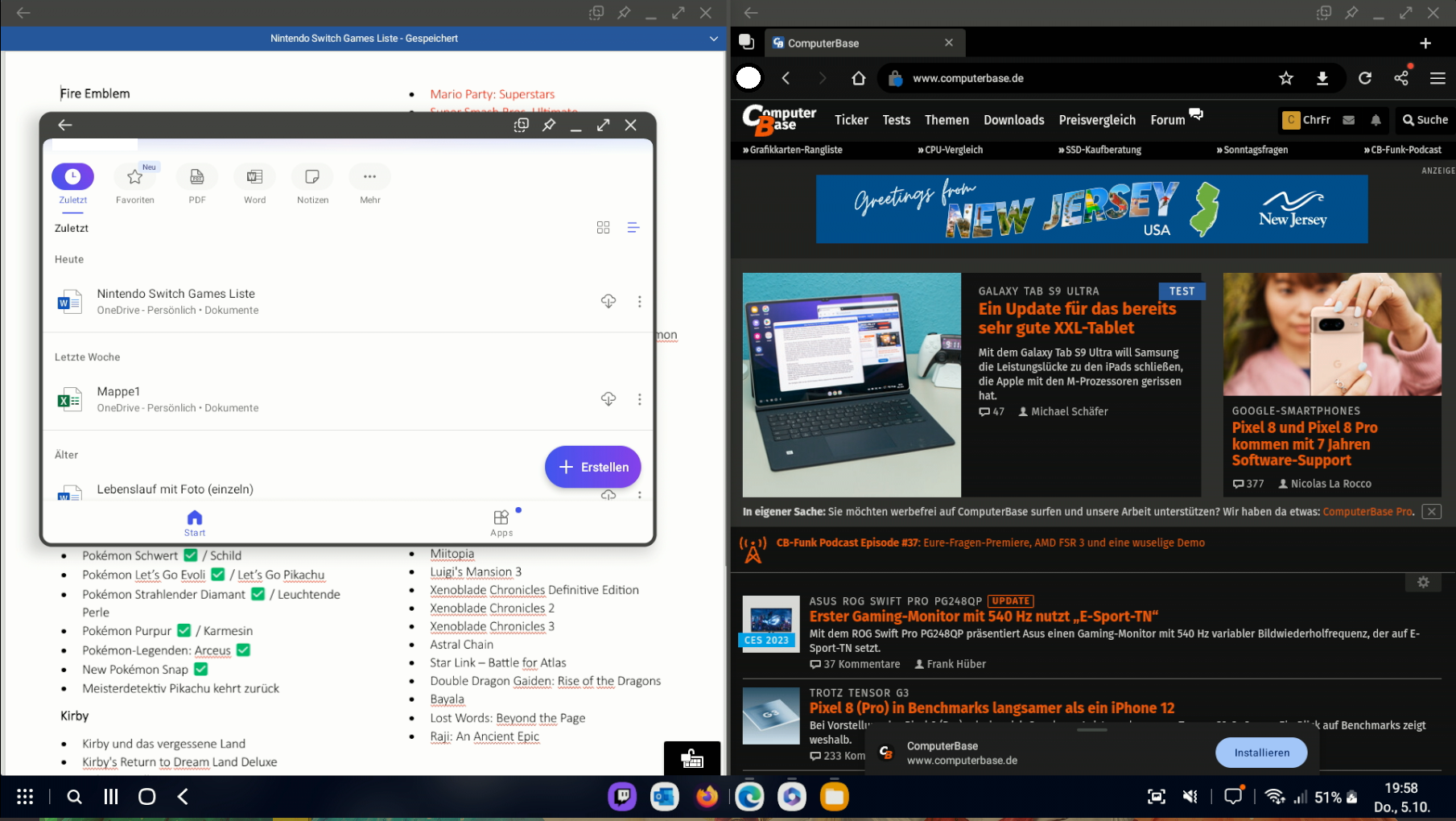Click the Erstellen create button

click(x=593, y=467)
